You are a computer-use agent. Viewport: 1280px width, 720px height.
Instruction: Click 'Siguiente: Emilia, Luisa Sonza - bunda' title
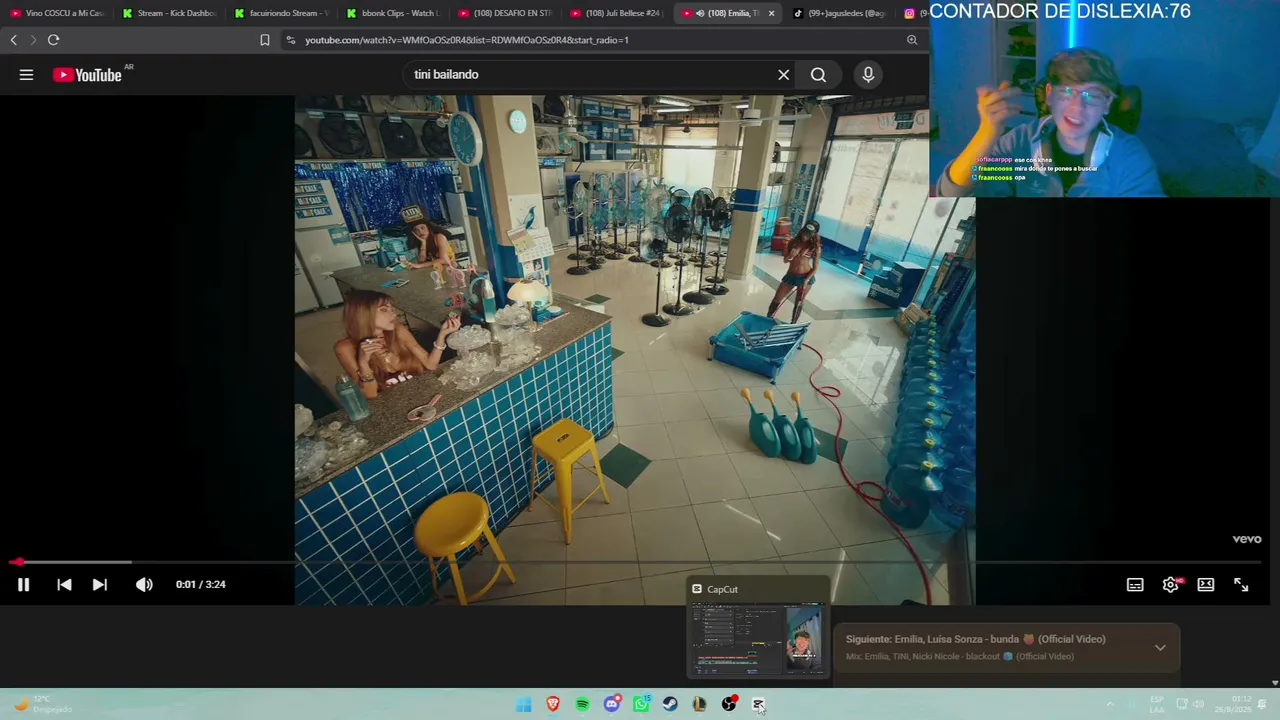click(x=975, y=639)
